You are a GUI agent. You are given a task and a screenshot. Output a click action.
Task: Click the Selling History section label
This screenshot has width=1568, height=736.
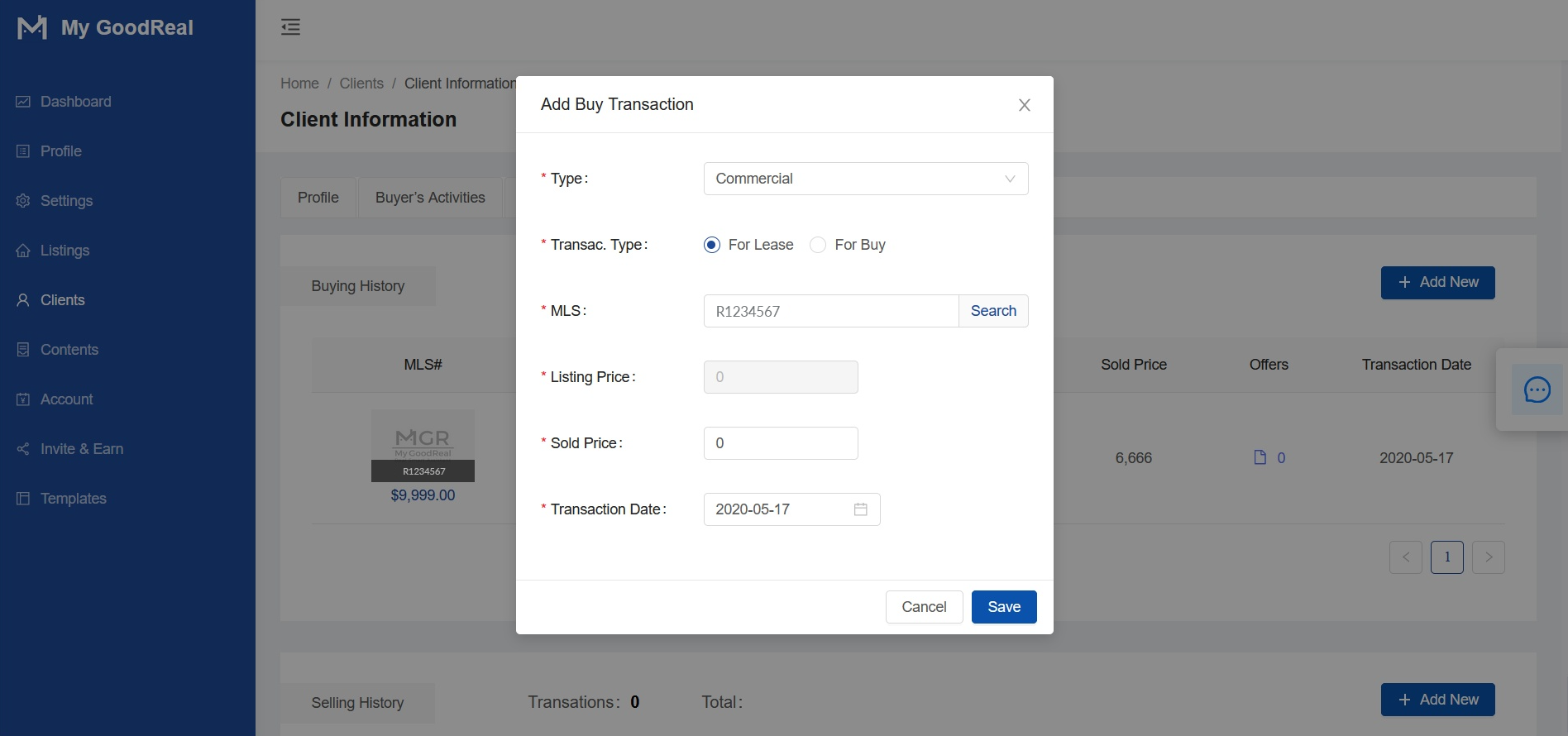358,703
